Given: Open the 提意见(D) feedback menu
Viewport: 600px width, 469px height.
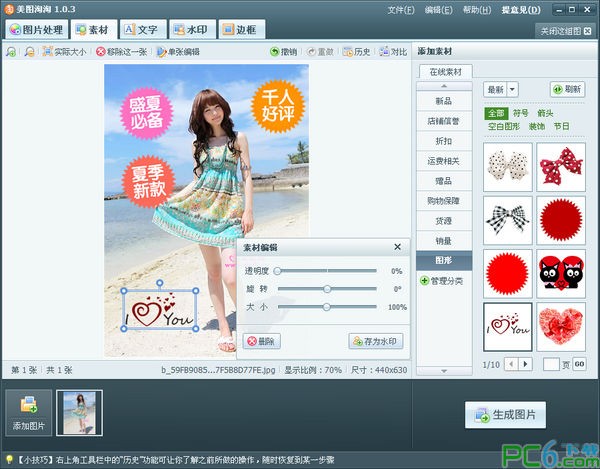Looking at the screenshot, I should click(x=521, y=10).
